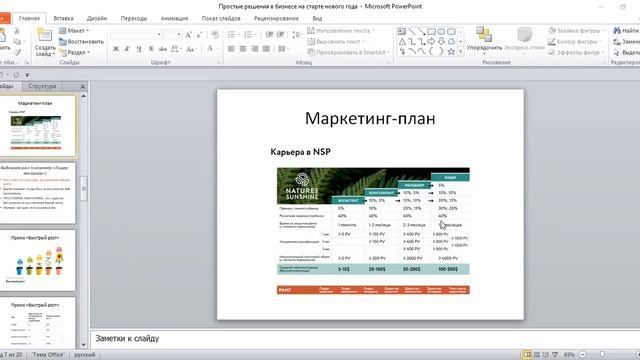This screenshot has width=640, height=360.
Task: Open the line spacing dropdown
Action: coord(297,35)
